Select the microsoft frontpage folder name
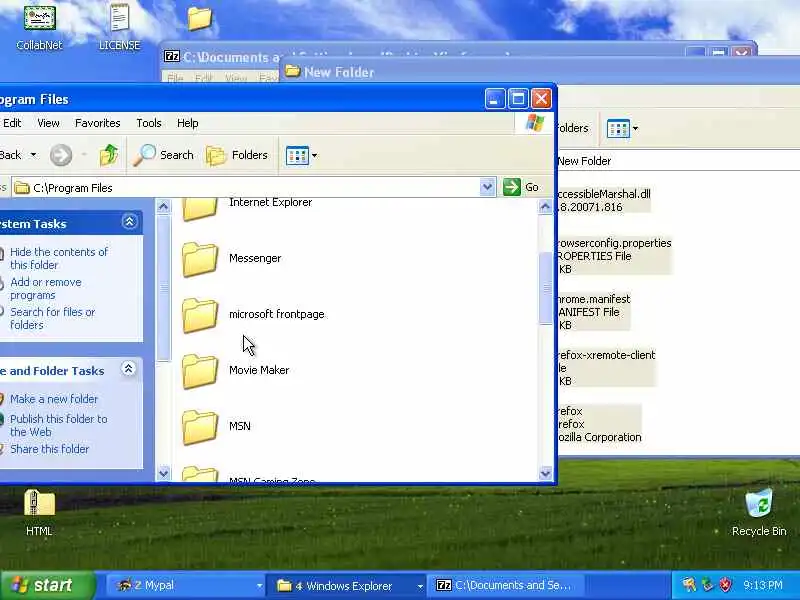The height and width of the screenshot is (600, 800). click(277, 314)
